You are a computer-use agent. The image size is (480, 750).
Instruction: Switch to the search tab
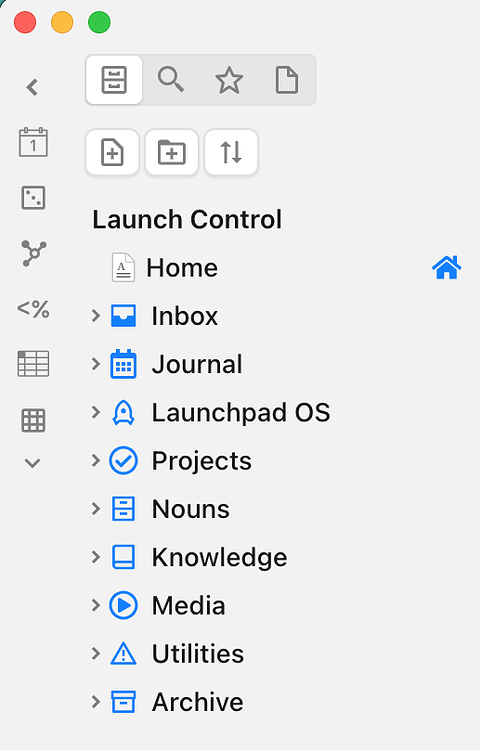tap(171, 79)
